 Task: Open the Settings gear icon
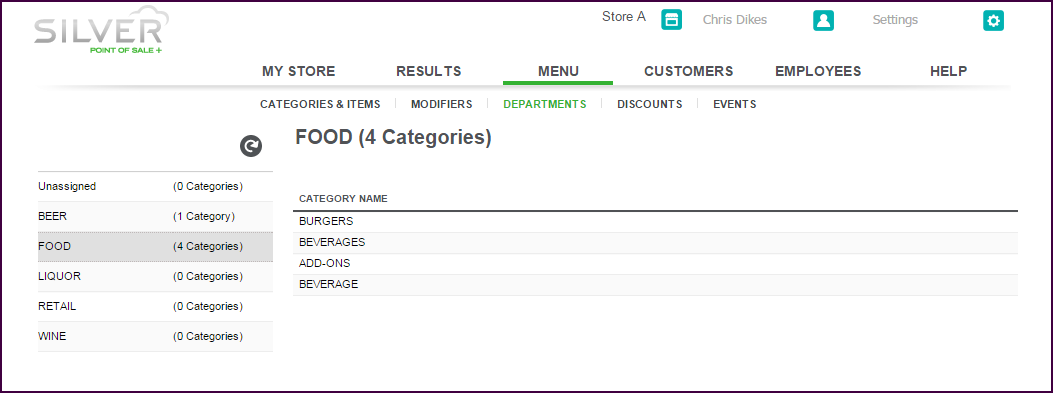[x=993, y=20]
